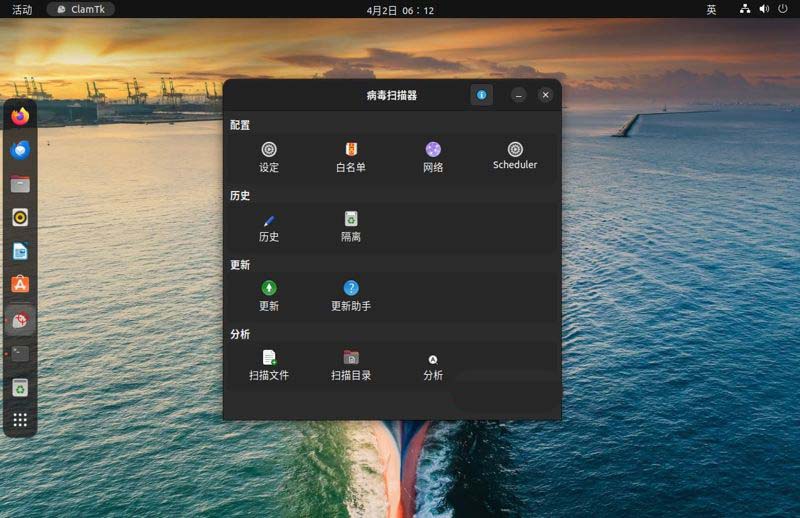The width and height of the screenshot is (800, 518).
Task: Open Terminal from the dock
Action: tap(20, 353)
